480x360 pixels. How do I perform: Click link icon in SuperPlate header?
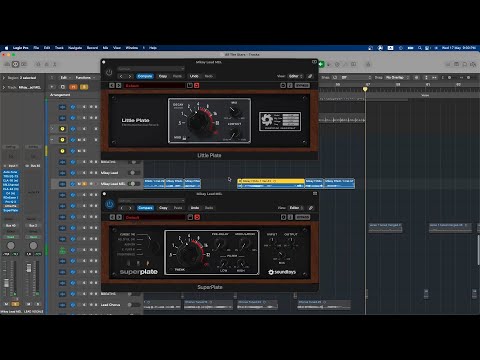311,208
